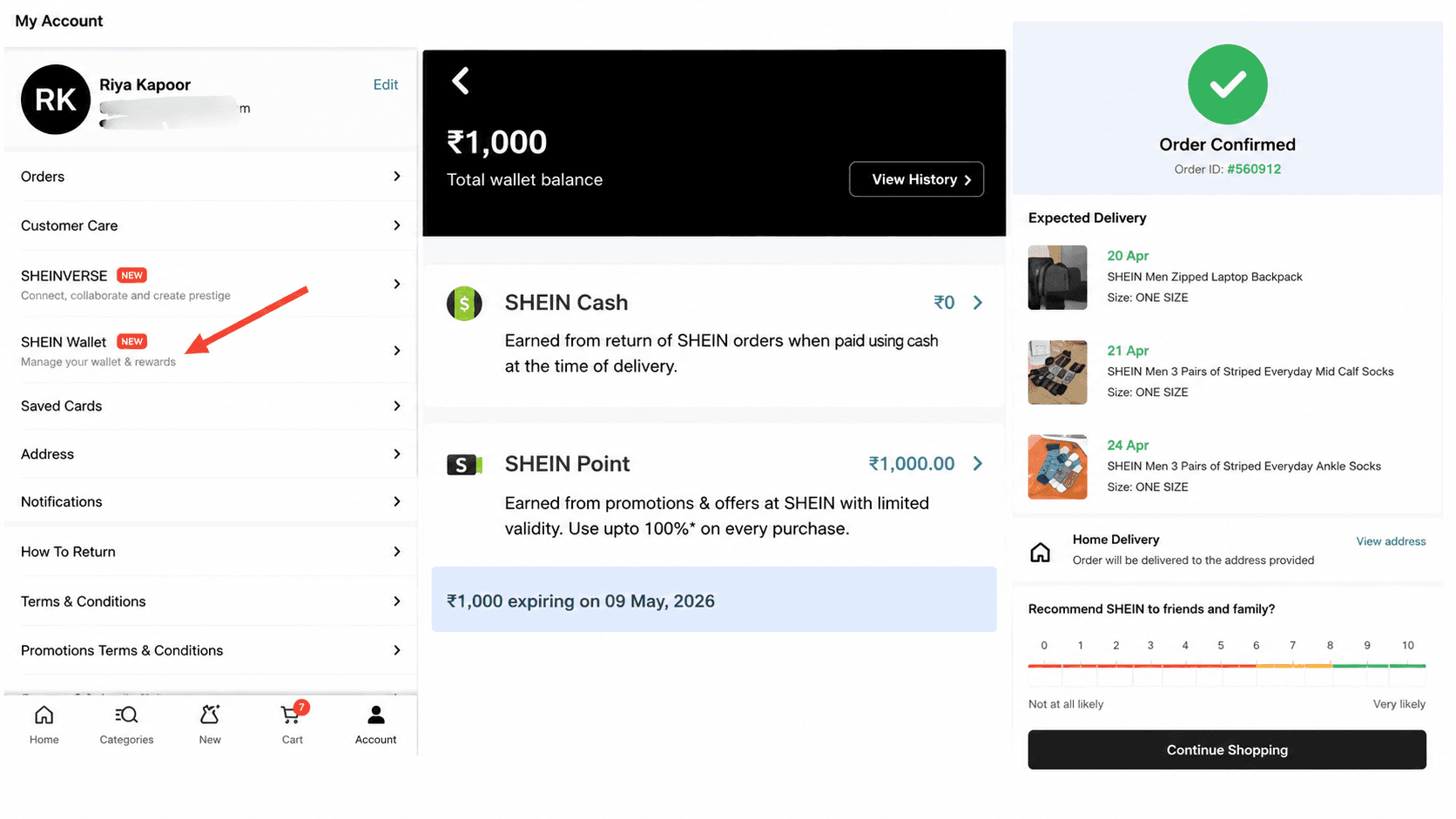Open the Orders menu item
Screen dimensions: 1456x819
(211, 177)
